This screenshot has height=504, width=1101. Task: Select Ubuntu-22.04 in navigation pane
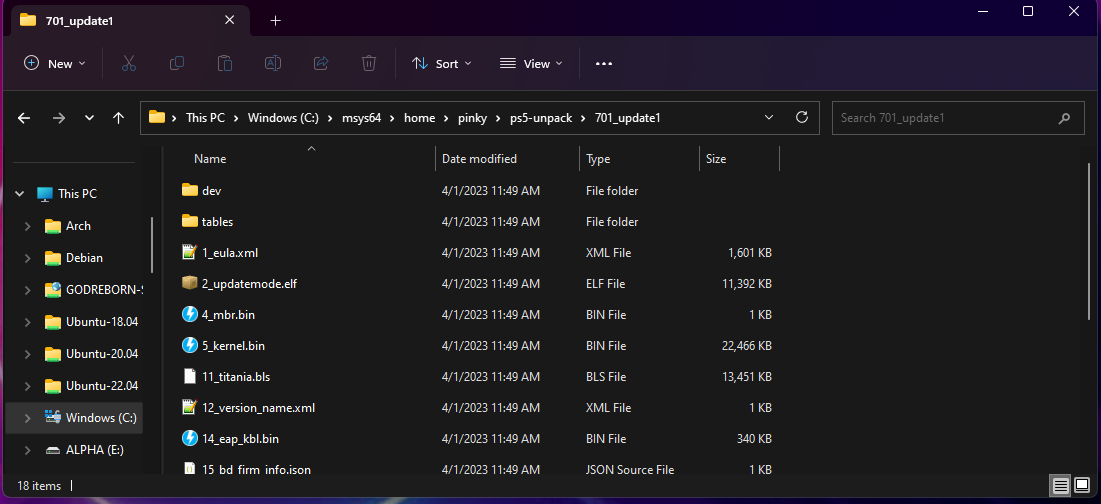(102, 386)
